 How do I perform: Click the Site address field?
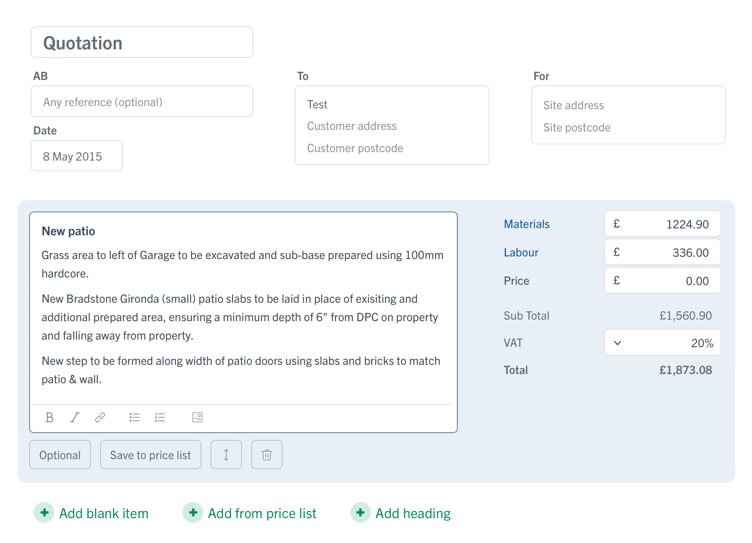pyautogui.click(x=628, y=105)
